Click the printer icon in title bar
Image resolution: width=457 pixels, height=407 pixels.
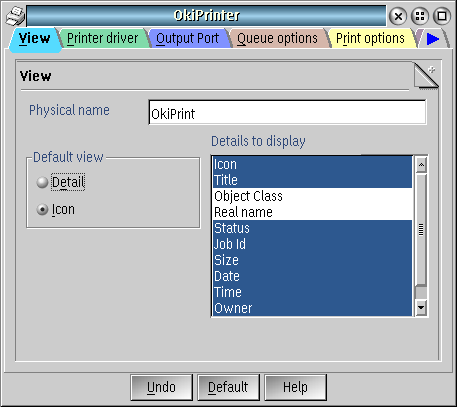pos(15,16)
